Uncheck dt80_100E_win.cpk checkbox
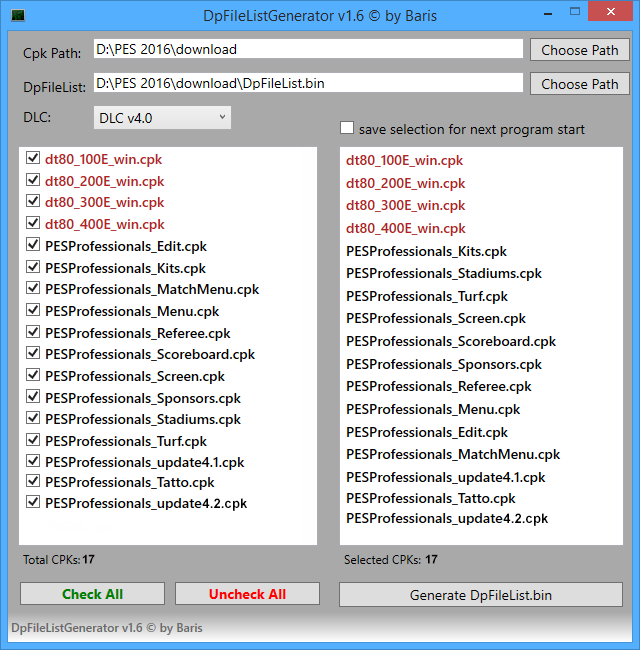 tap(33, 158)
